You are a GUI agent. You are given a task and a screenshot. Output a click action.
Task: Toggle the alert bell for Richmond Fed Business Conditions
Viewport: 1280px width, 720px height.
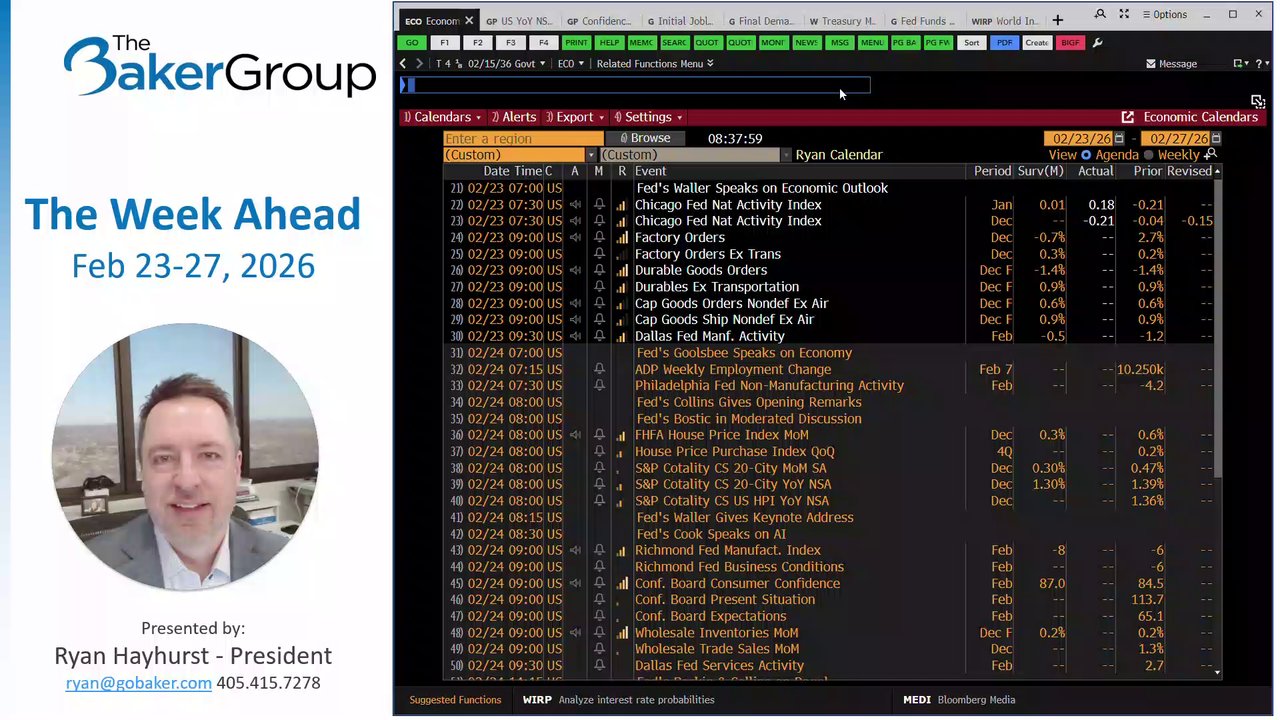click(x=599, y=568)
